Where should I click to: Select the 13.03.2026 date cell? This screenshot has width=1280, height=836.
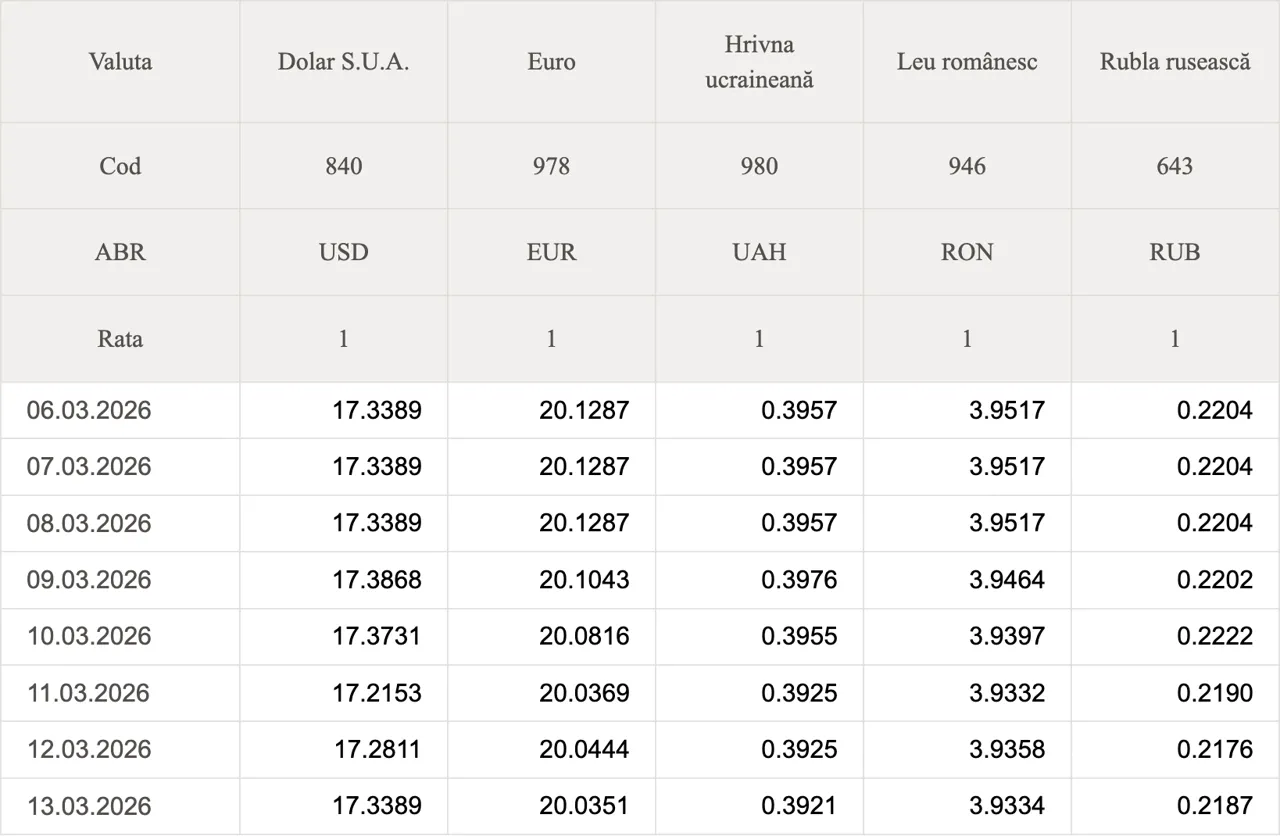89,806
